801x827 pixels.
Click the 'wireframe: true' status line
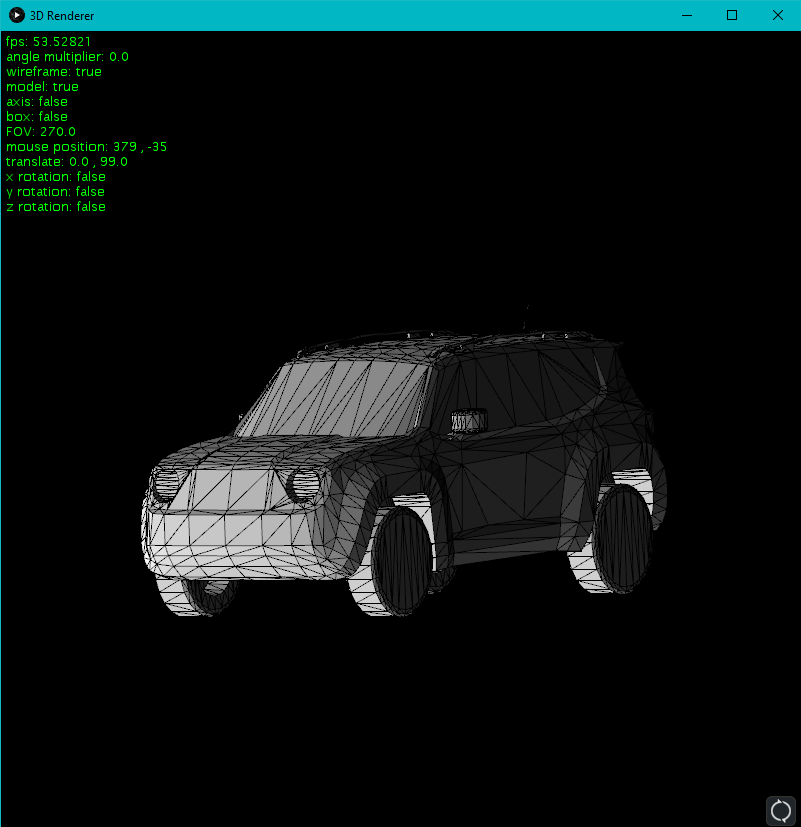(x=54, y=72)
